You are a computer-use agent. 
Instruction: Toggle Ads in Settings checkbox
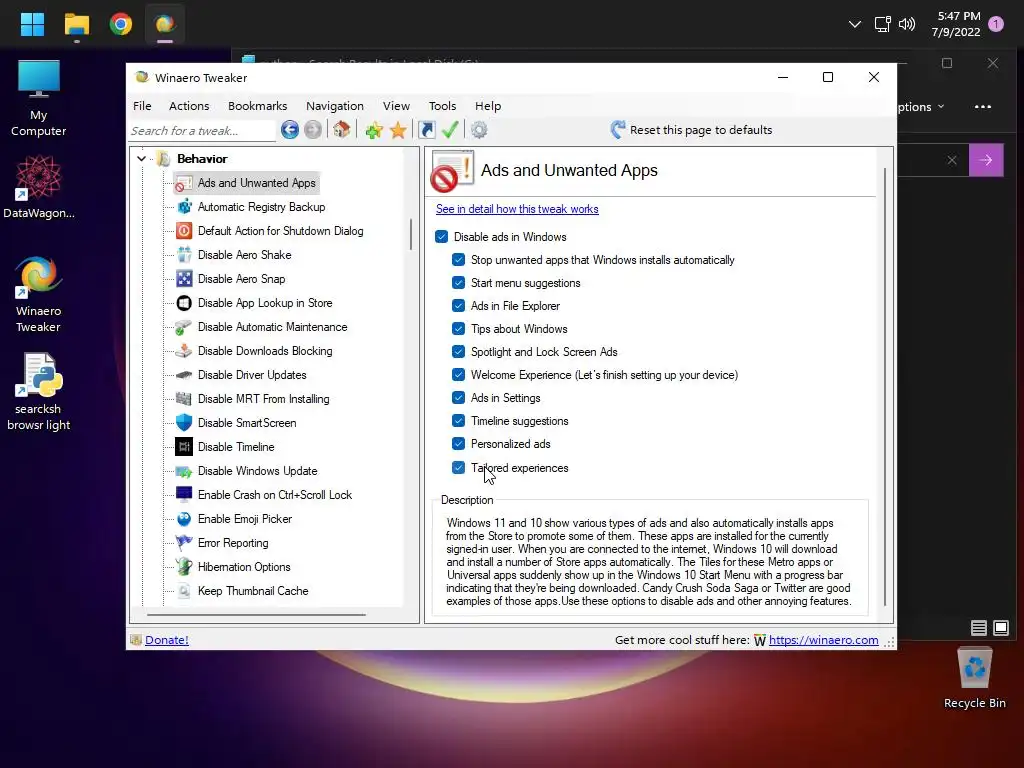pyautogui.click(x=458, y=398)
